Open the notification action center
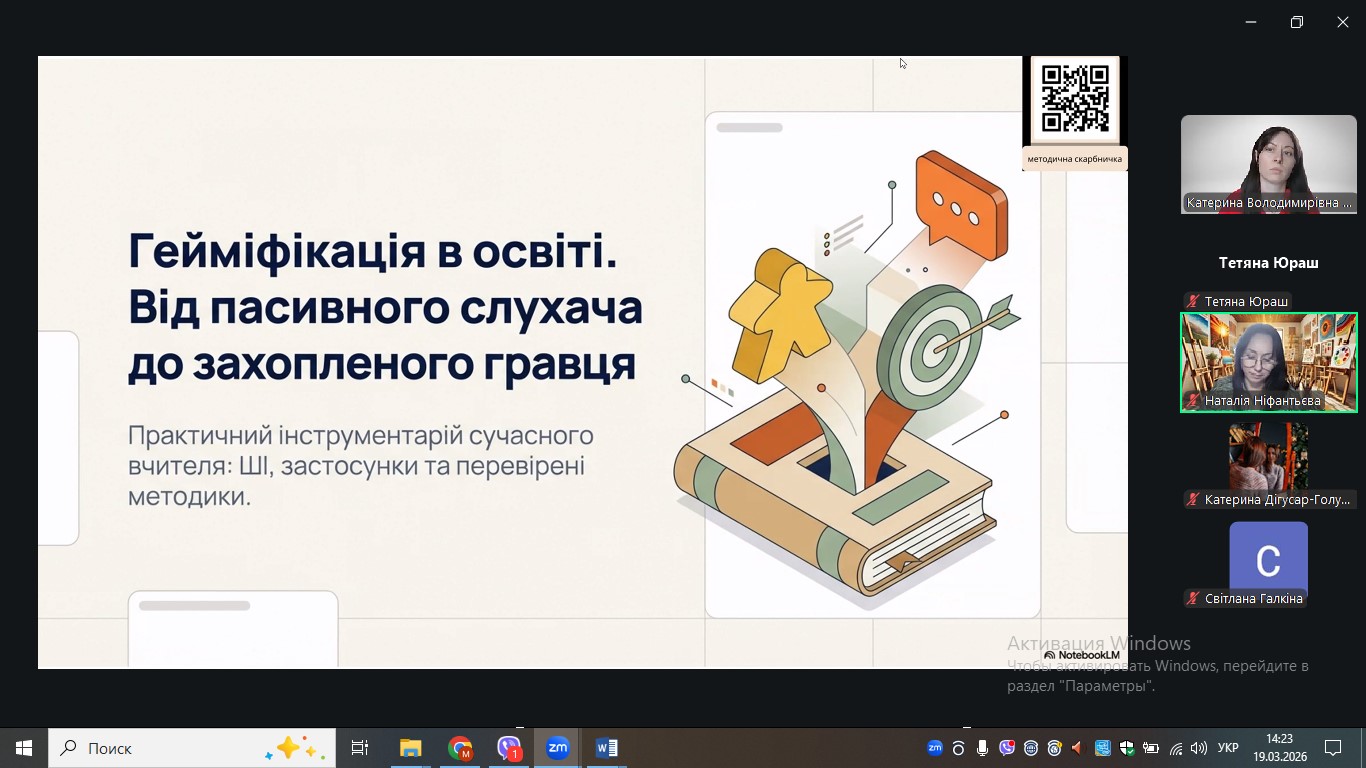Viewport: 1366px width, 768px height. click(1333, 748)
